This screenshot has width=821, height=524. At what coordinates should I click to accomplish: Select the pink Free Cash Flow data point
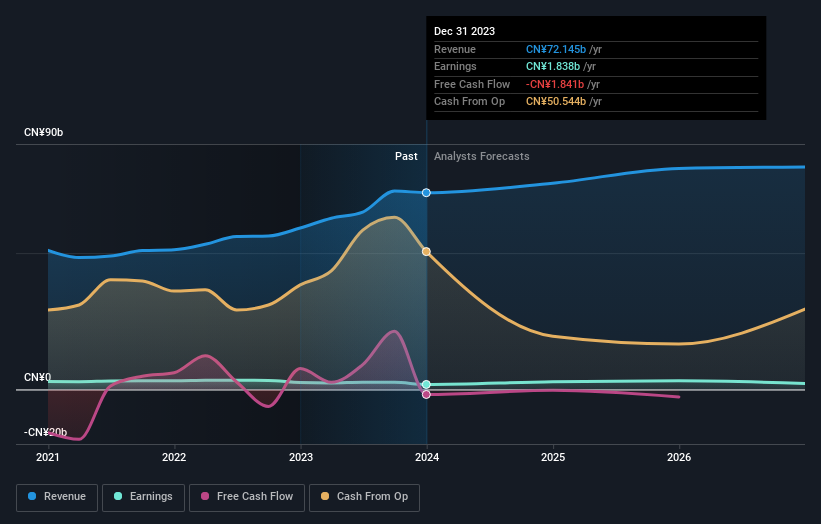click(x=426, y=394)
